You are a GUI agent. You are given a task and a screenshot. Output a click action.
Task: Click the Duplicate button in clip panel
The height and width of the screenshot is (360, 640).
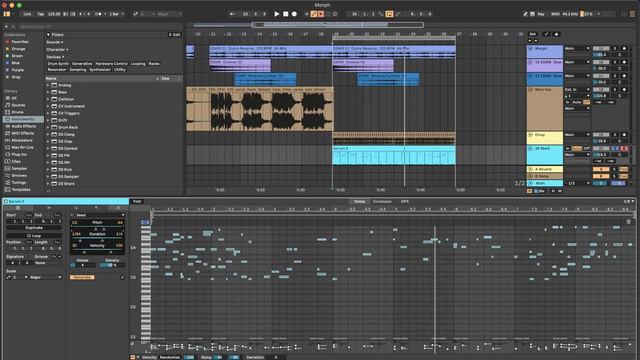click(34, 228)
